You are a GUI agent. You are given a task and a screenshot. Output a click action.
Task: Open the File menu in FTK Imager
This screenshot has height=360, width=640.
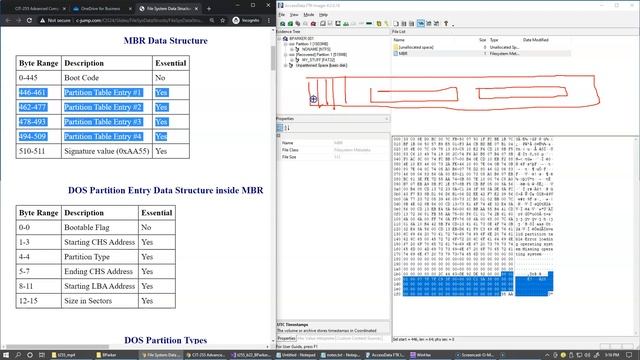(282, 14)
